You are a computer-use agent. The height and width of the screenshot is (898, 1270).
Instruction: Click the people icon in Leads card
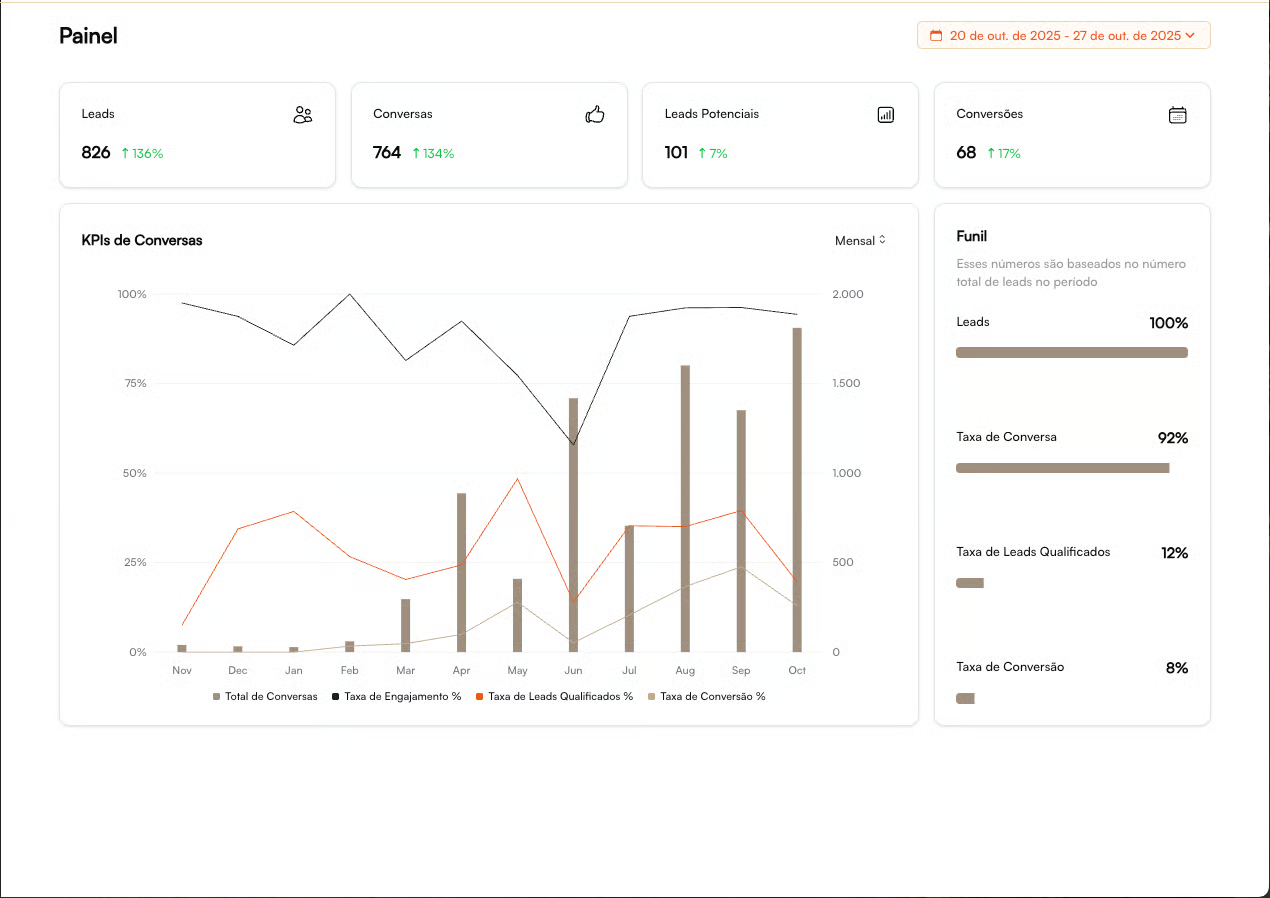point(303,115)
